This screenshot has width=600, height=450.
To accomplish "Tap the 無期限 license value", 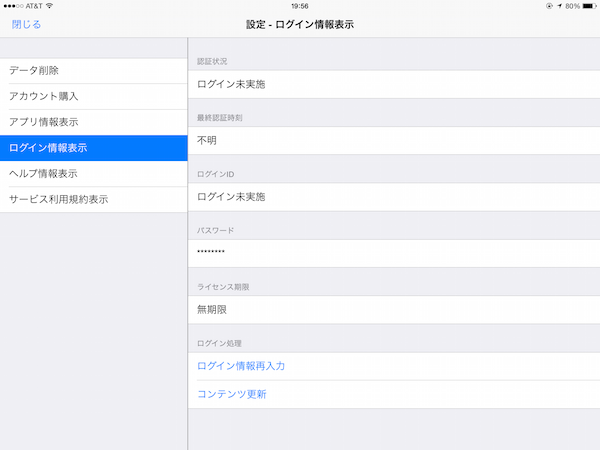I will click(x=394, y=310).
